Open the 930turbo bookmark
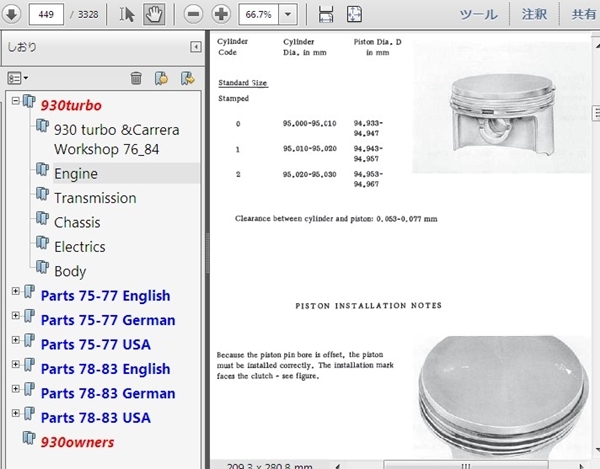The image size is (600, 469). [71, 106]
